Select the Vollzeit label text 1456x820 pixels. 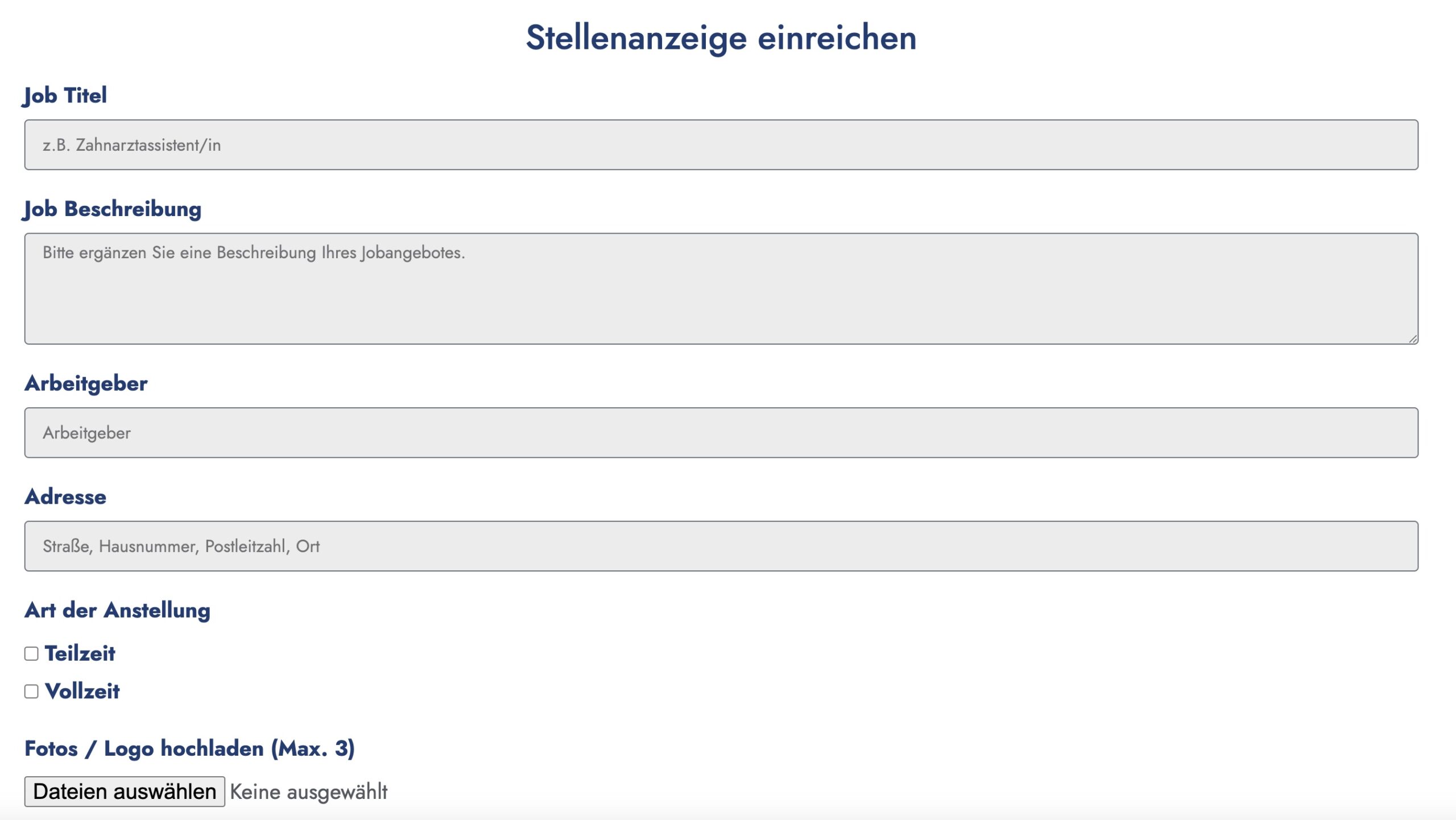(x=83, y=692)
